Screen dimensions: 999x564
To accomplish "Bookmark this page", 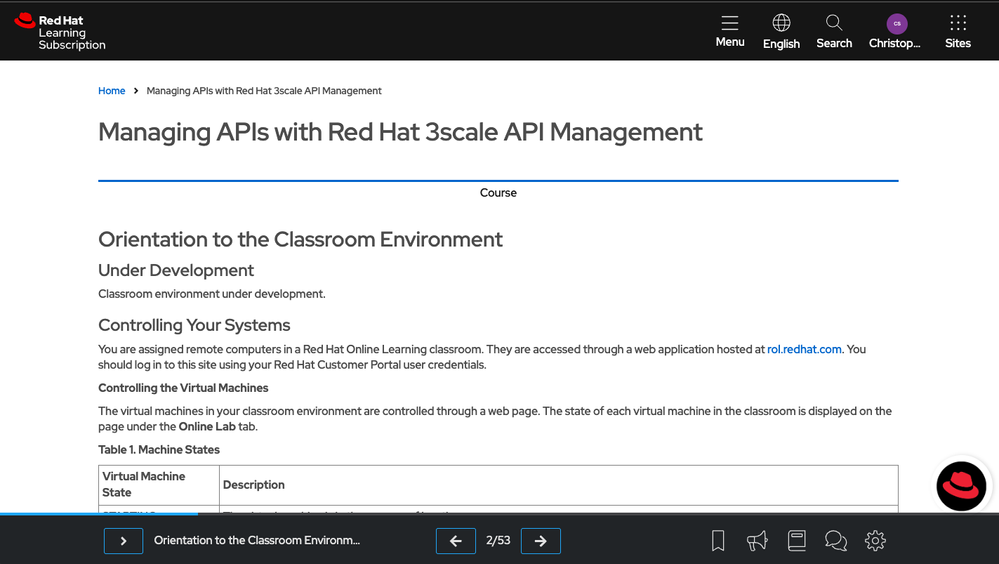I will (718, 541).
